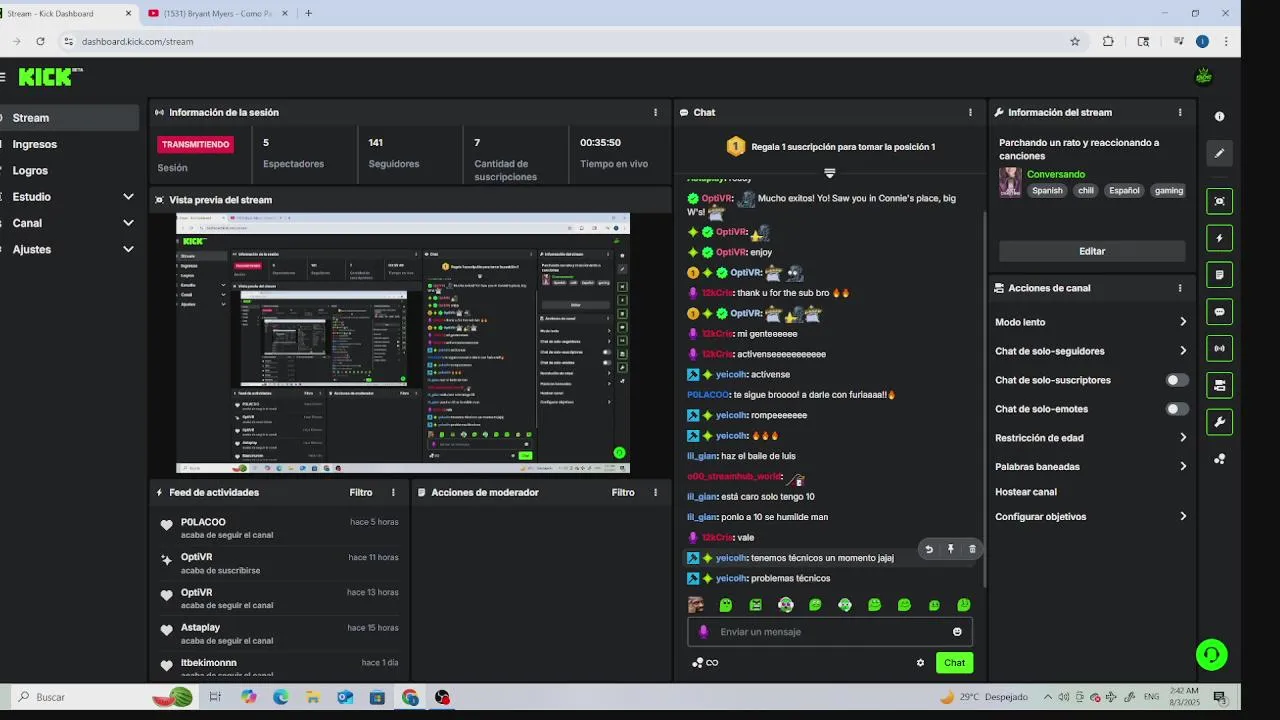
Task: Open Acciones de moderador three-dot menu
Action: click(656, 492)
